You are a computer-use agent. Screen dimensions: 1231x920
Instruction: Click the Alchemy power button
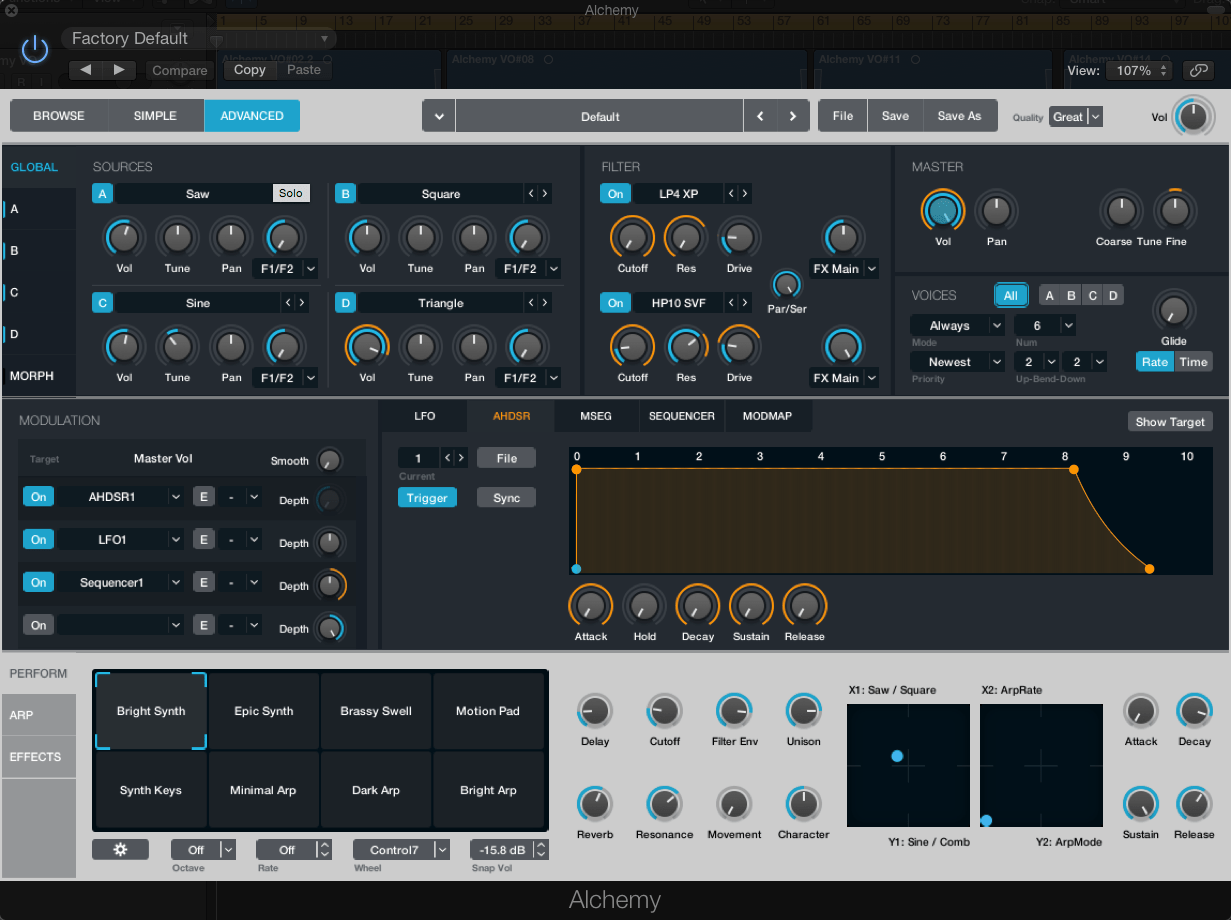tap(34, 48)
